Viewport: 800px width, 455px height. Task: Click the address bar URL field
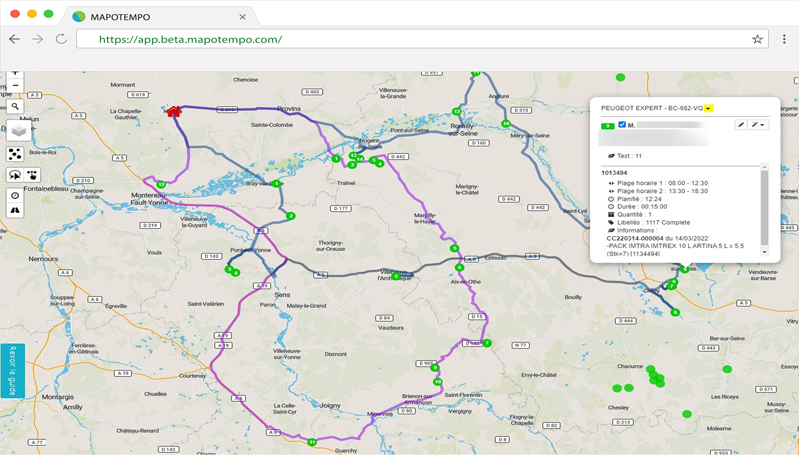click(400, 39)
